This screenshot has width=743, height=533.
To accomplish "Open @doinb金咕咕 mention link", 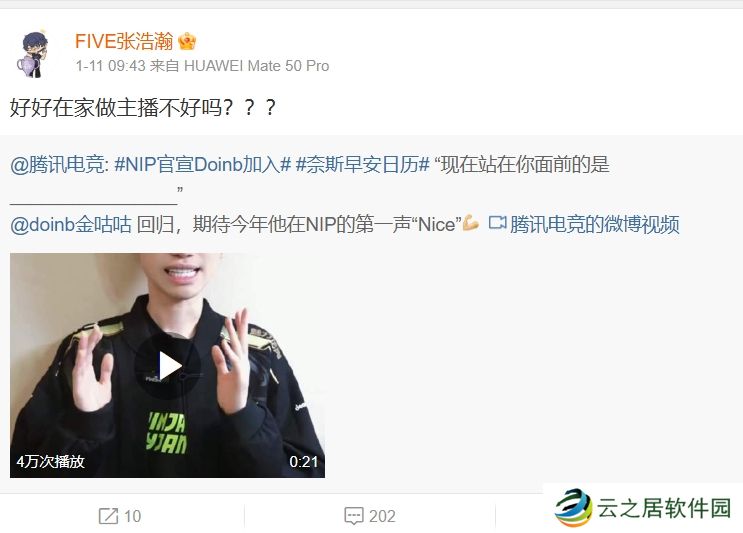I will [71, 224].
